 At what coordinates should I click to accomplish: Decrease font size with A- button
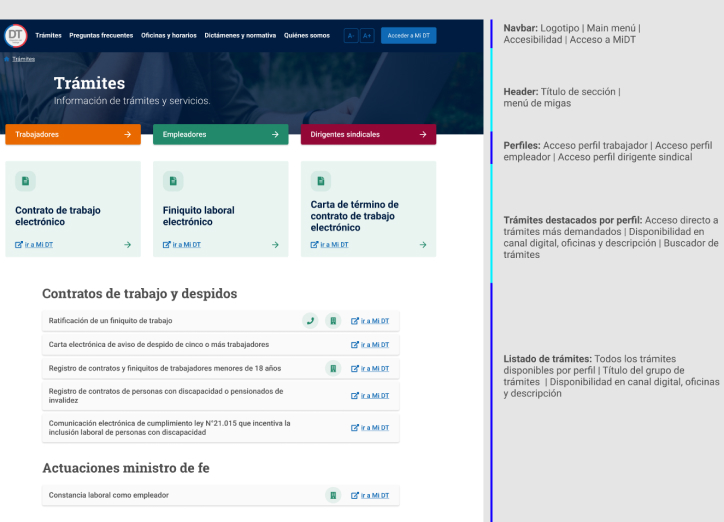point(351,36)
